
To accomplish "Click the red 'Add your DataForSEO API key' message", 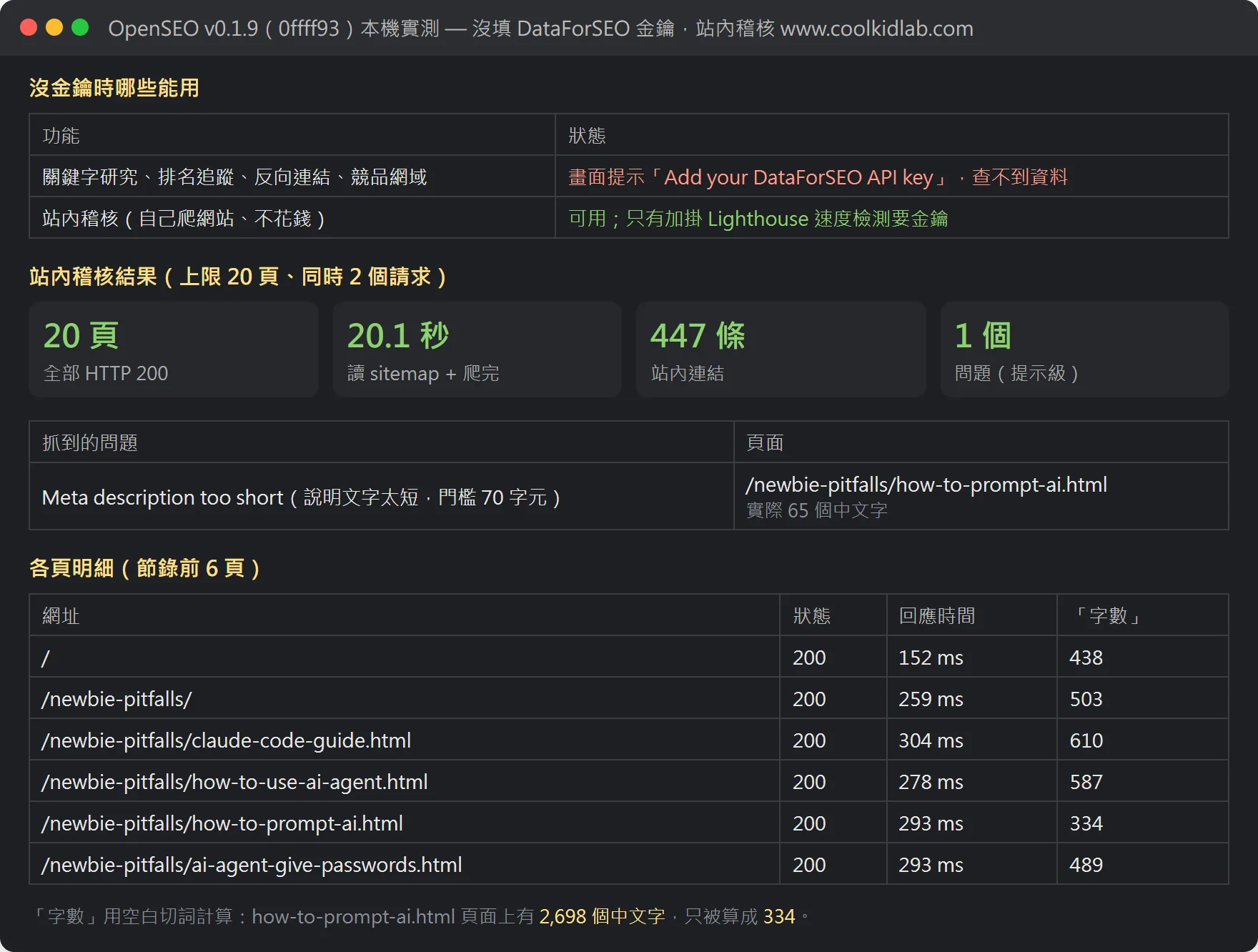I will point(818,177).
